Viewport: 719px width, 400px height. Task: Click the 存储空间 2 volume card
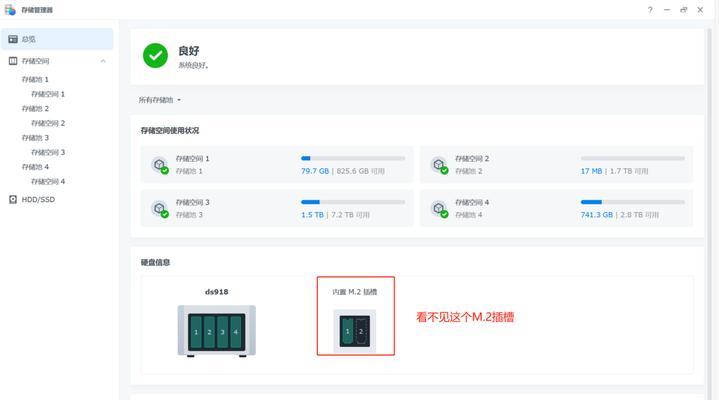pyautogui.click(x=556, y=165)
